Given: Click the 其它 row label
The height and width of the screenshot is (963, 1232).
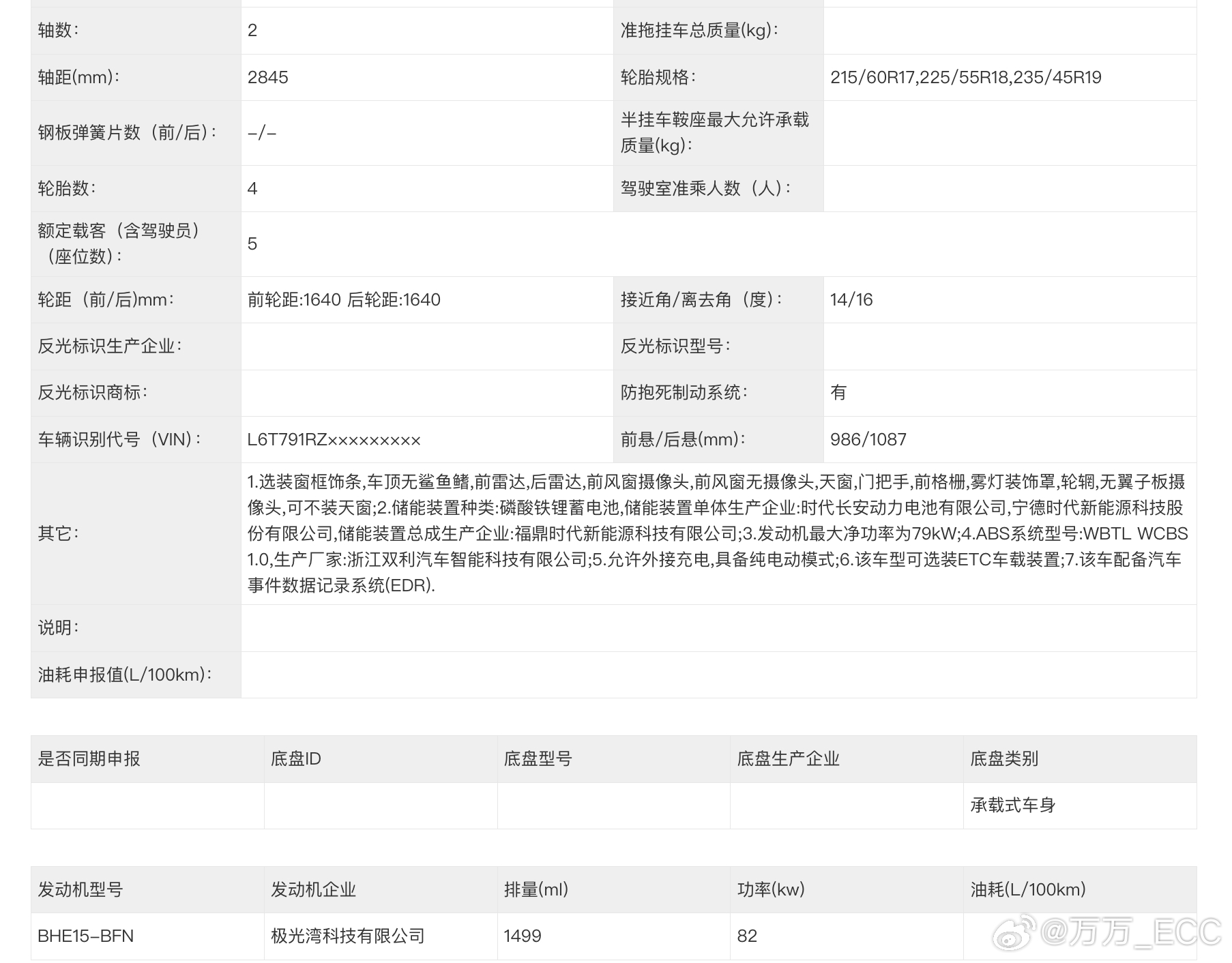Looking at the screenshot, I should click(58, 533).
